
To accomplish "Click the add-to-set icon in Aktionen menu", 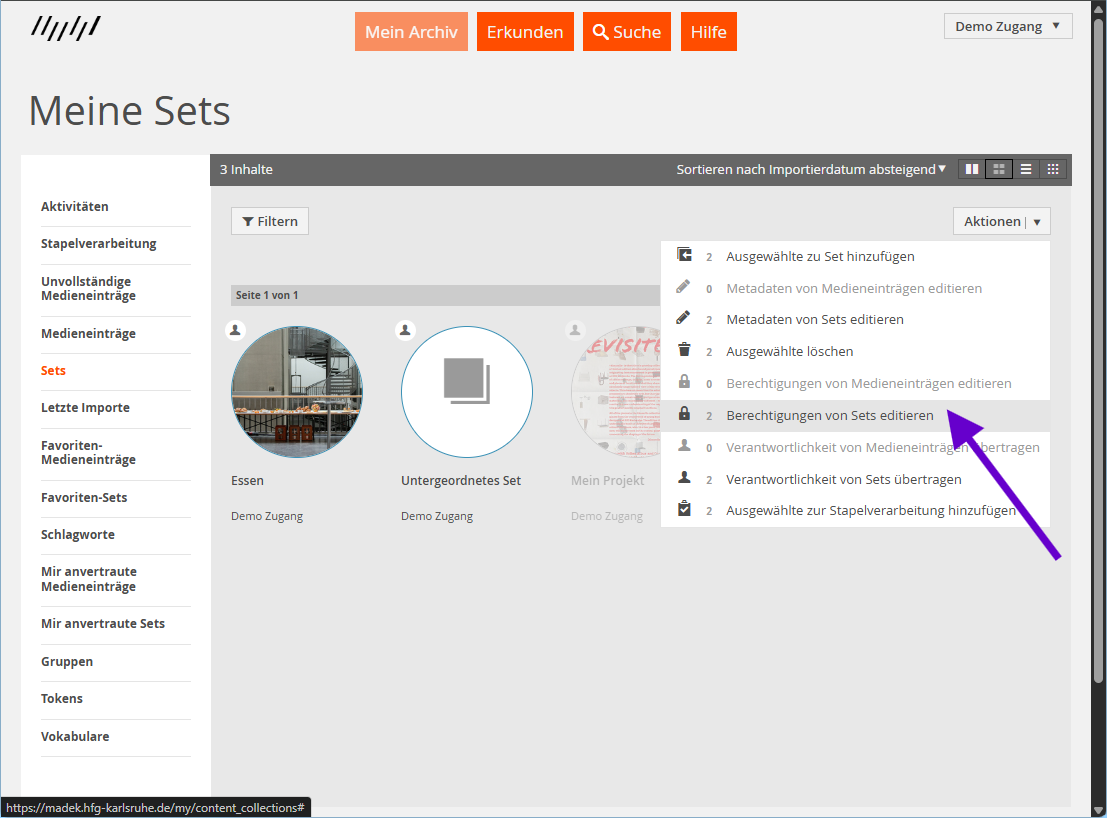I will (684, 255).
